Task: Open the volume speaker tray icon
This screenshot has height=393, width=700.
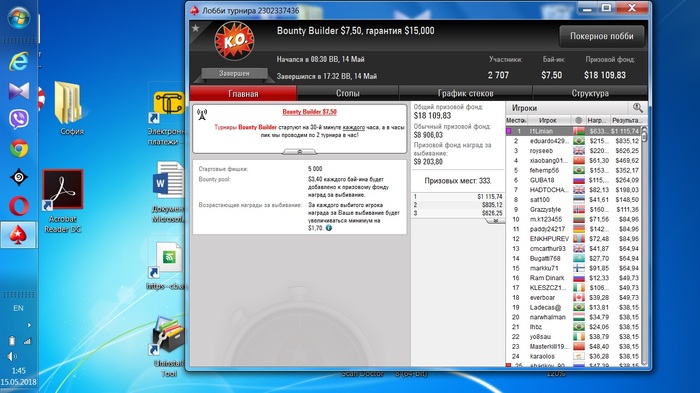Action: coord(12,356)
